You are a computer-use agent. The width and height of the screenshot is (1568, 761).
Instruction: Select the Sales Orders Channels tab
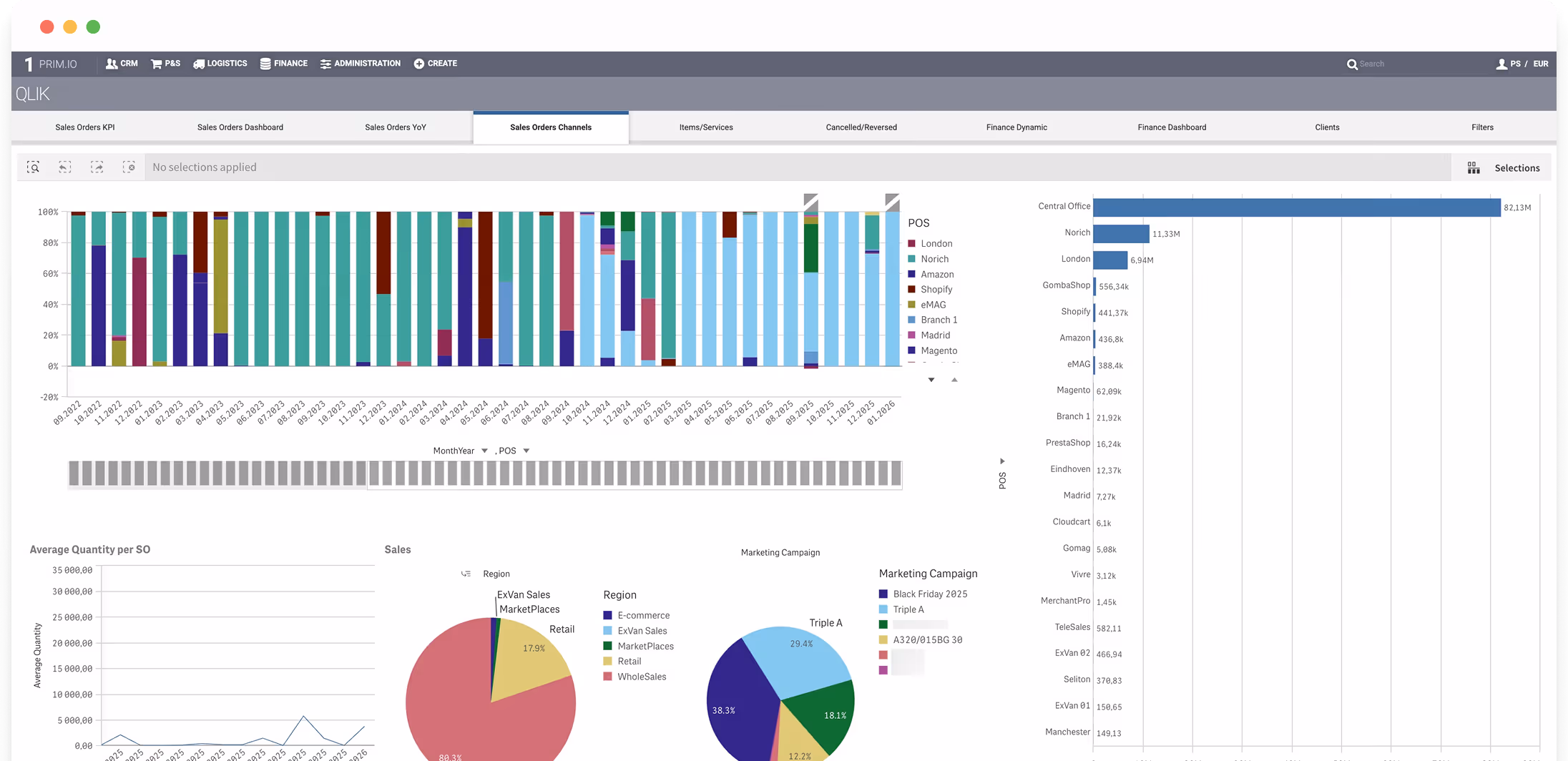551,127
